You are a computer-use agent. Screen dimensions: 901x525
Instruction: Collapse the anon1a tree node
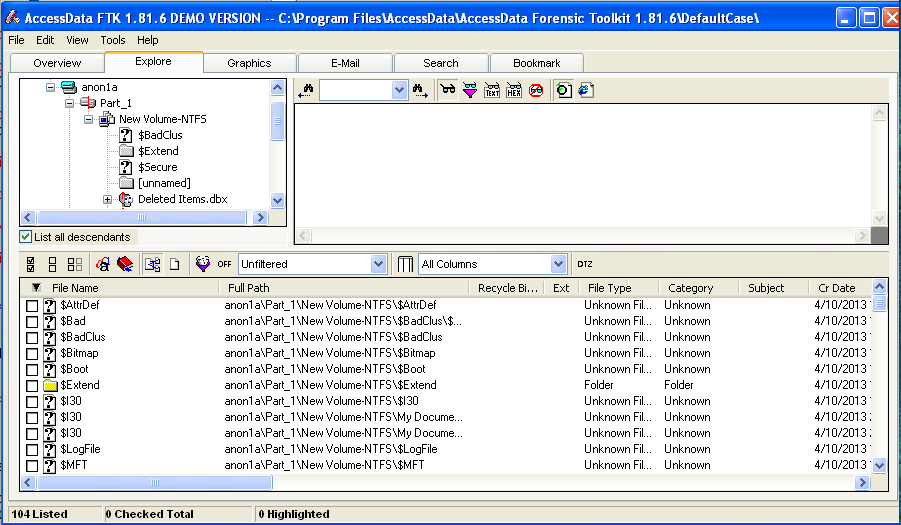click(x=51, y=87)
